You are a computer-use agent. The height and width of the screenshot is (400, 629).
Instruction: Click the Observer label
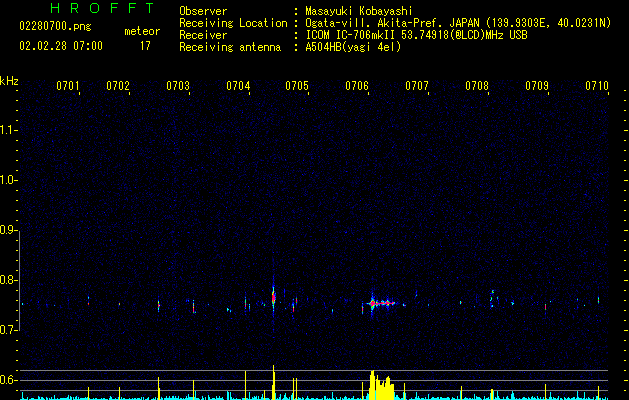pyautogui.click(x=203, y=11)
